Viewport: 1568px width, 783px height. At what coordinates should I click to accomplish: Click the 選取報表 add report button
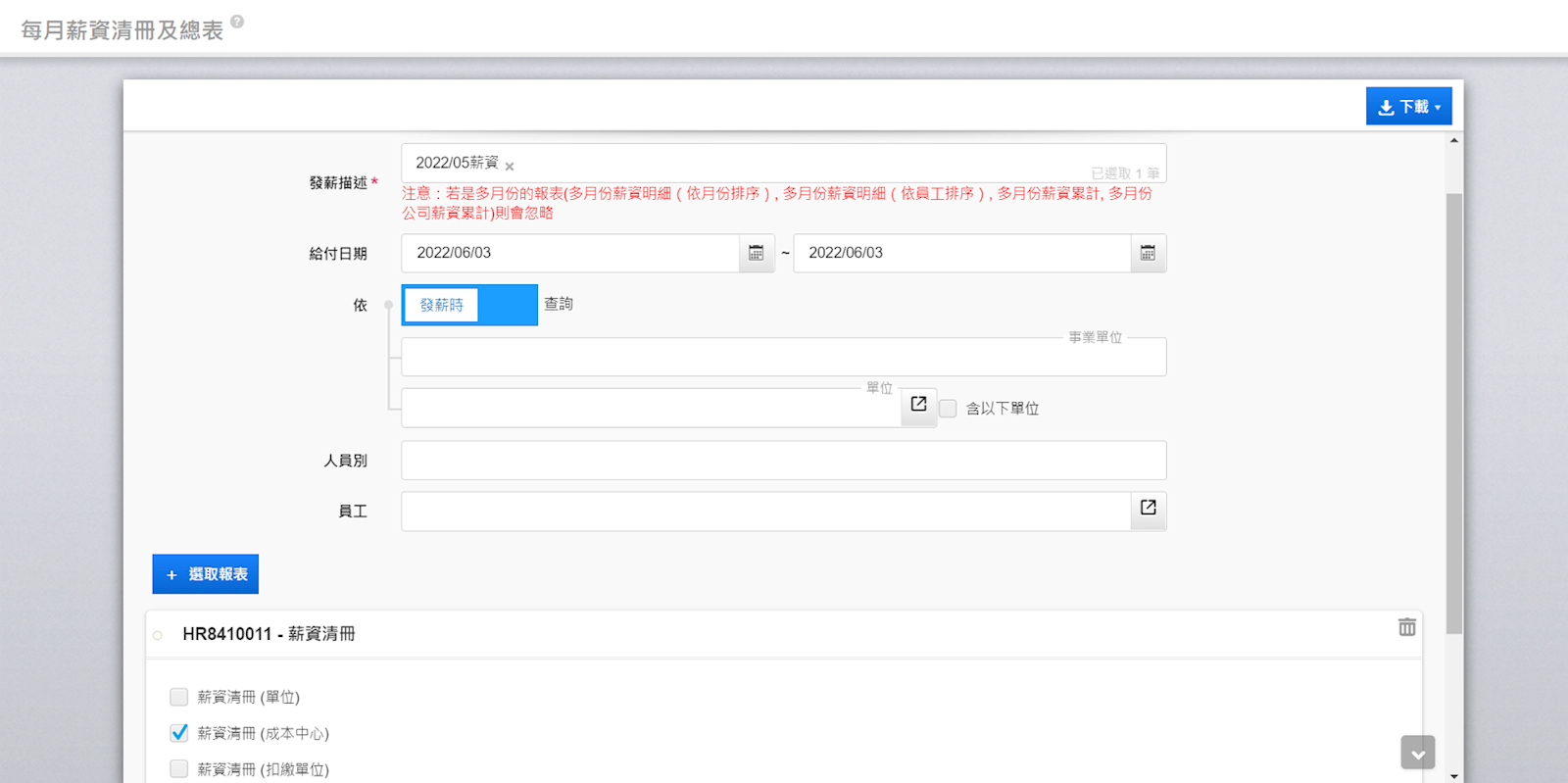206,574
